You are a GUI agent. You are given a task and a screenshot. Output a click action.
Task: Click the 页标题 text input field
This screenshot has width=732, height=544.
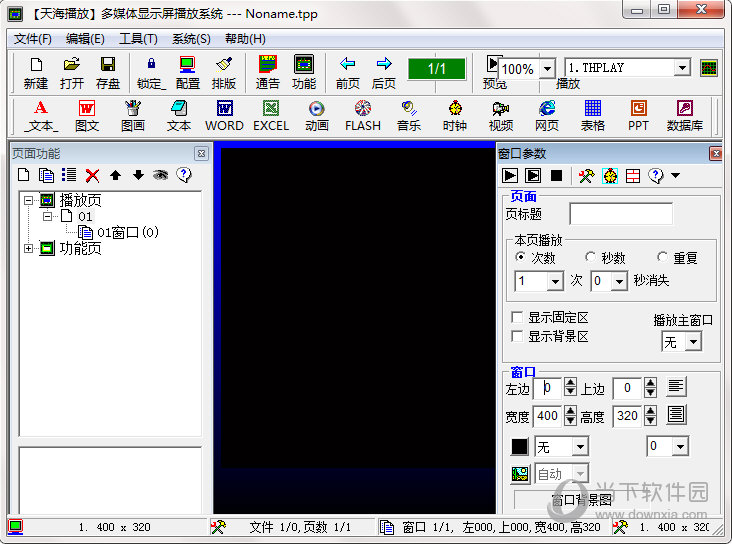621,214
